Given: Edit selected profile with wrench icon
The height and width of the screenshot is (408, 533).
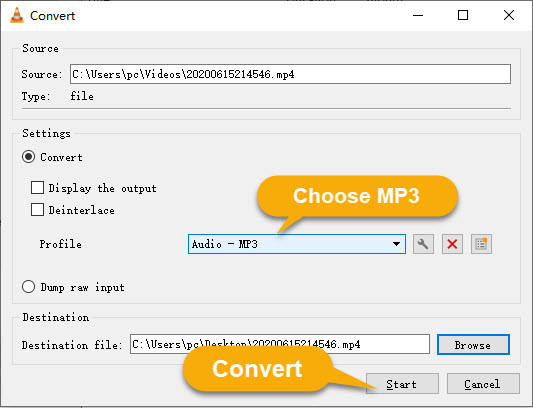Looking at the screenshot, I should (x=423, y=244).
